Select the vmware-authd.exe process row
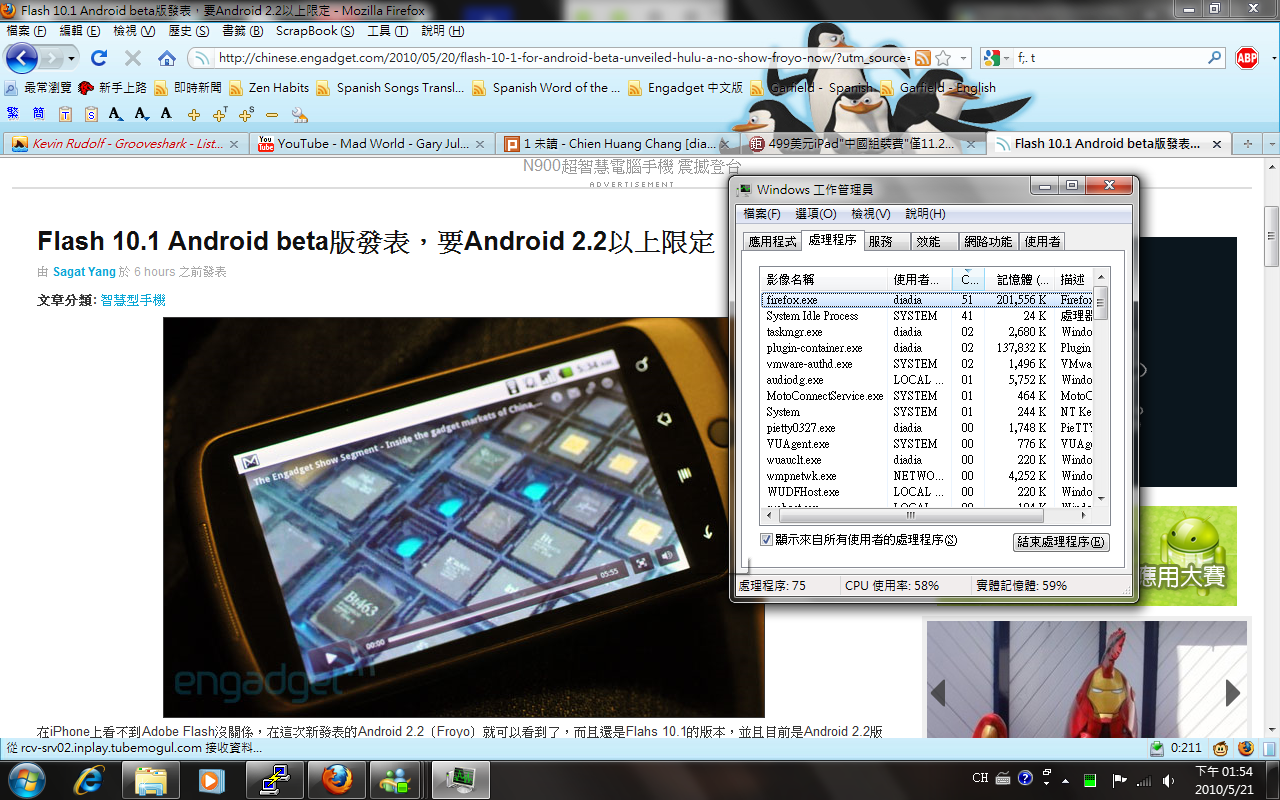This screenshot has width=1280, height=800. (927, 364)
